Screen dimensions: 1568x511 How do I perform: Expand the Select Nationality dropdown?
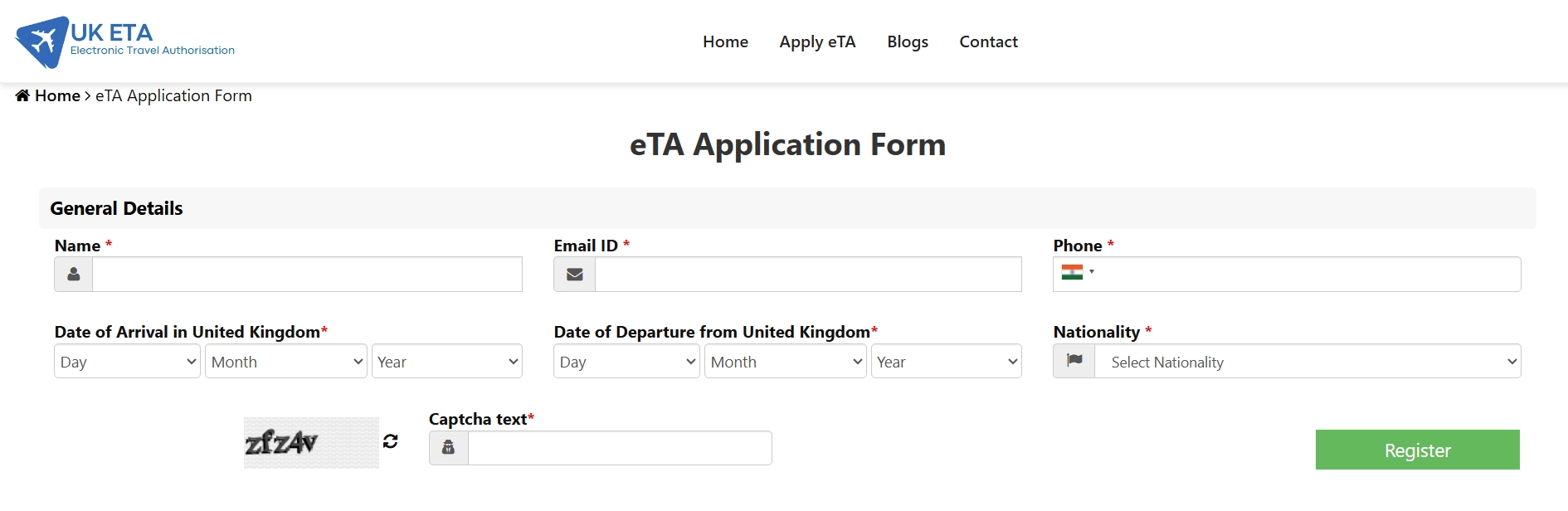point(1307,362)
